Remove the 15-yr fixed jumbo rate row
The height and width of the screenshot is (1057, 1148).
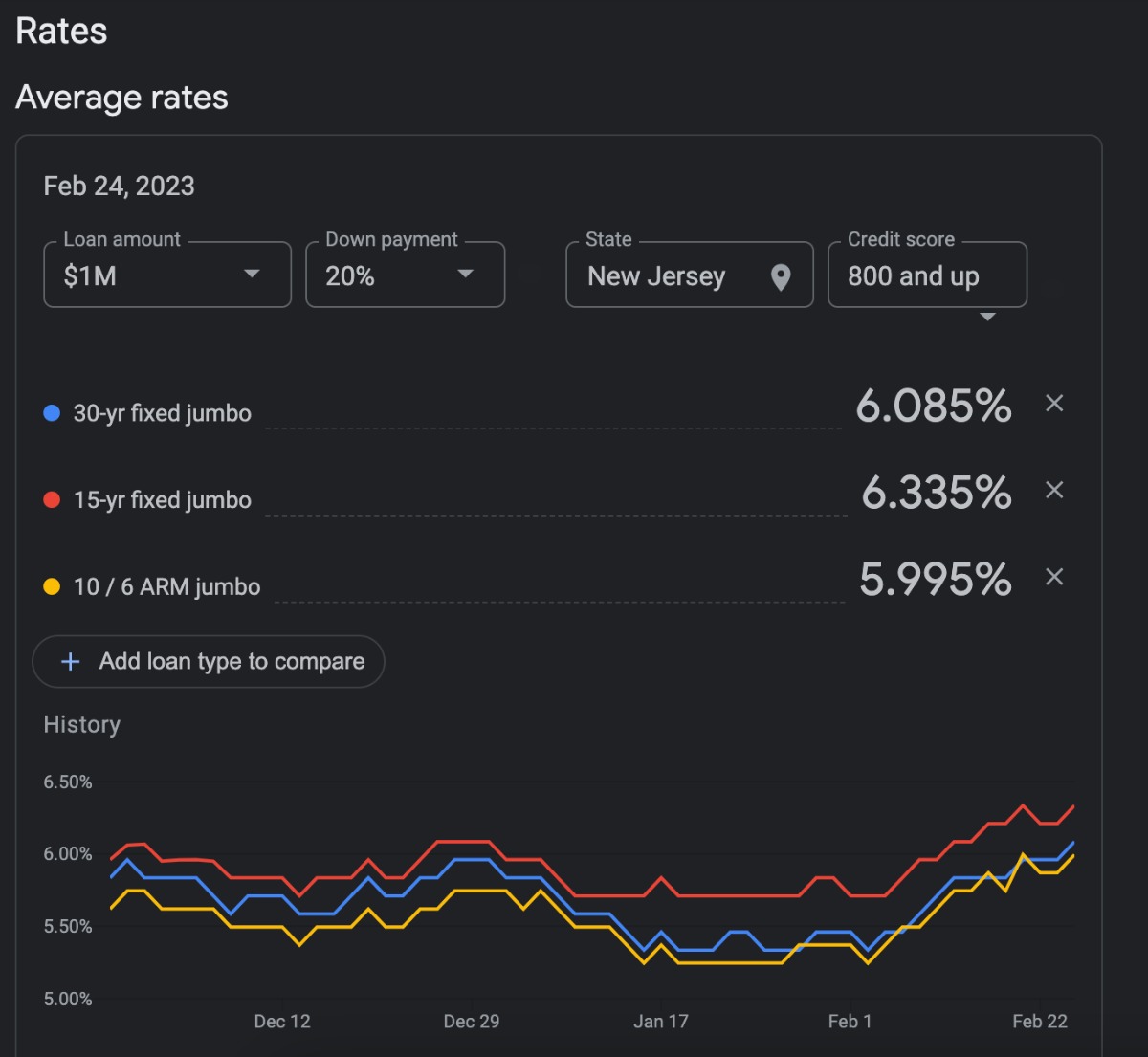pos(1054,491)
